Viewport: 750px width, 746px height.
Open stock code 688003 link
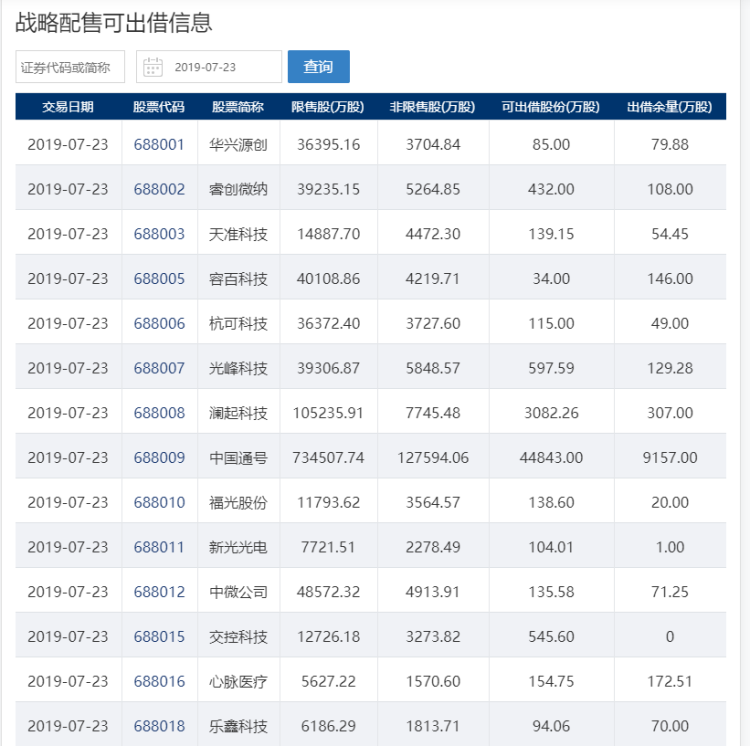pos(159,234)
